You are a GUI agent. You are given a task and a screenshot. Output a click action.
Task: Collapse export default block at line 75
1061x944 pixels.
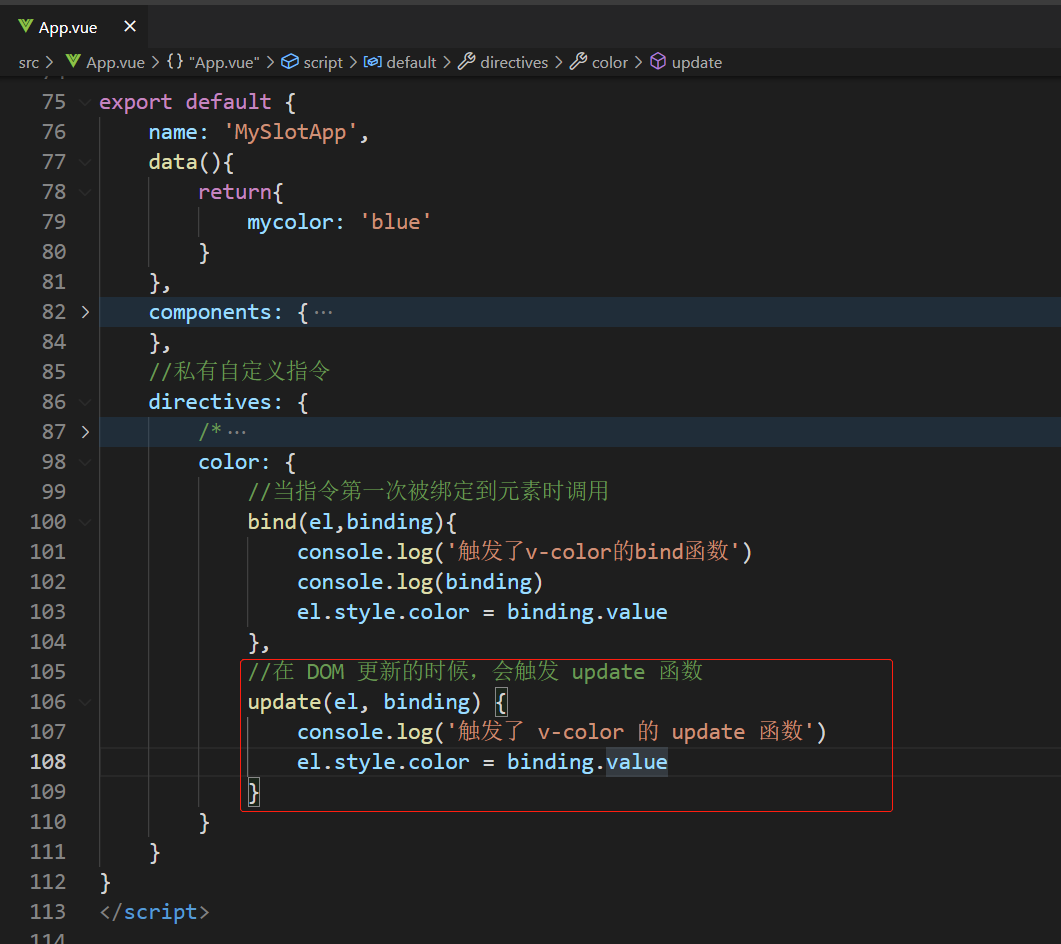point(85,102)
